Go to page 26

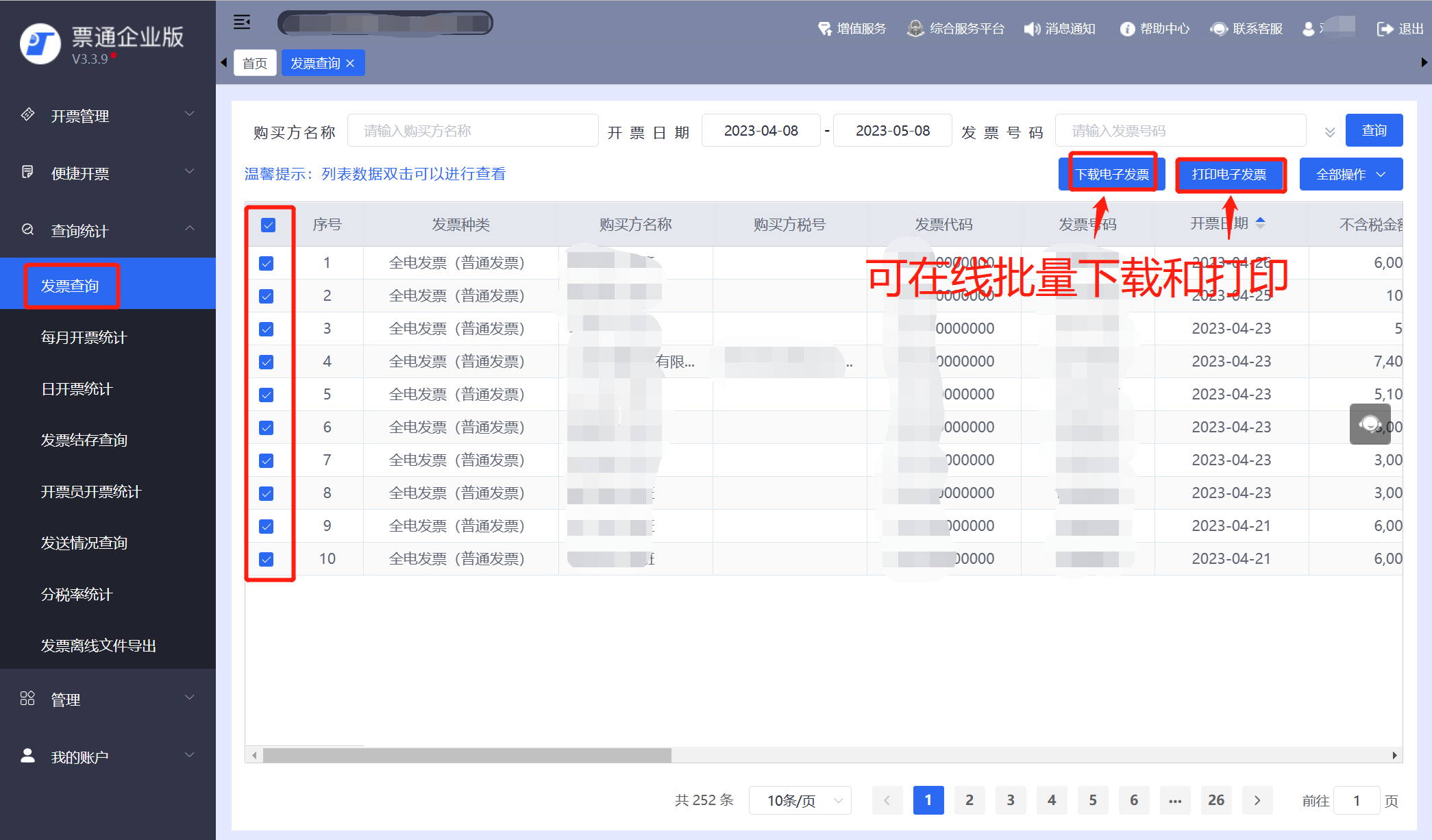coord(1216,800)
